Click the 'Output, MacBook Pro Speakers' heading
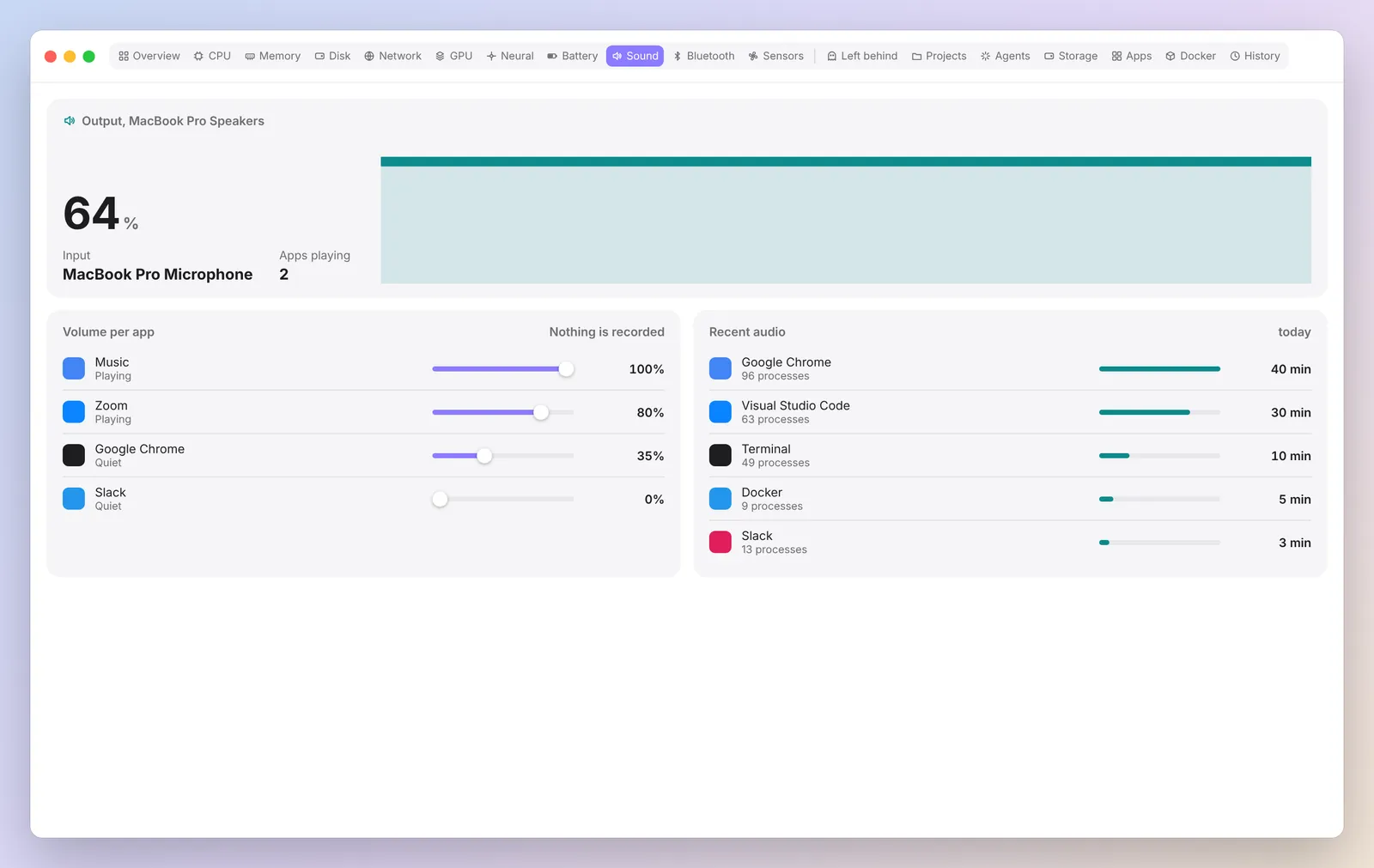 click(173, 121)
